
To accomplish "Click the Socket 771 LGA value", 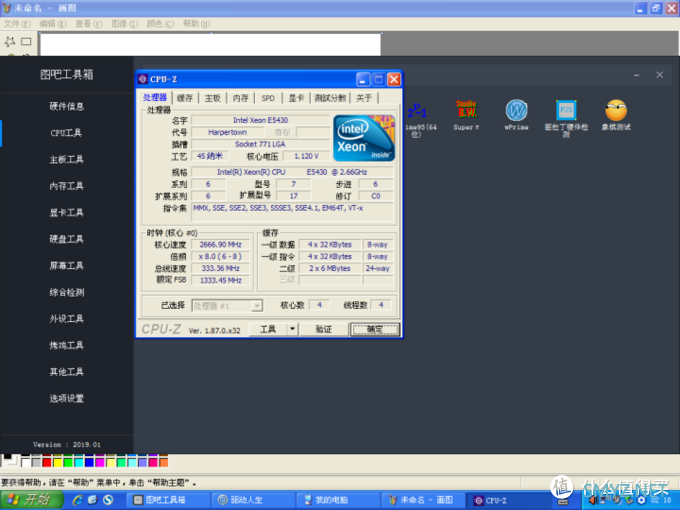I will pos(260,144).
